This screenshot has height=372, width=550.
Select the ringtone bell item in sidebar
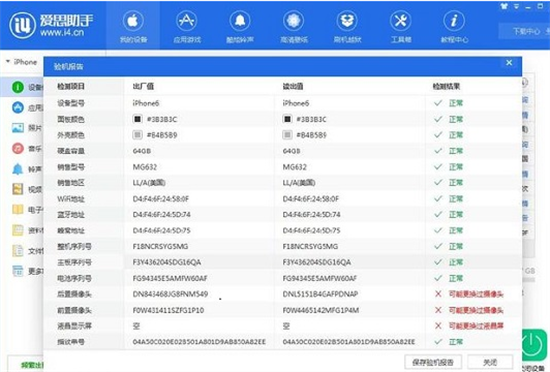[x=18, y=169]
